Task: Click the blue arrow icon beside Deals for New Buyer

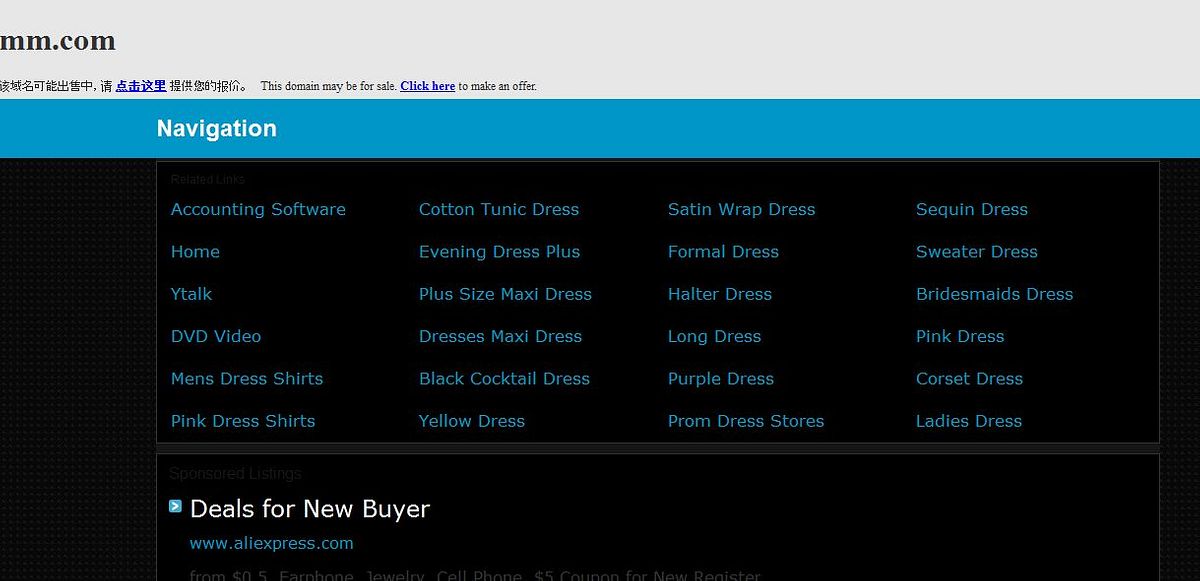Action: point(175,507)
